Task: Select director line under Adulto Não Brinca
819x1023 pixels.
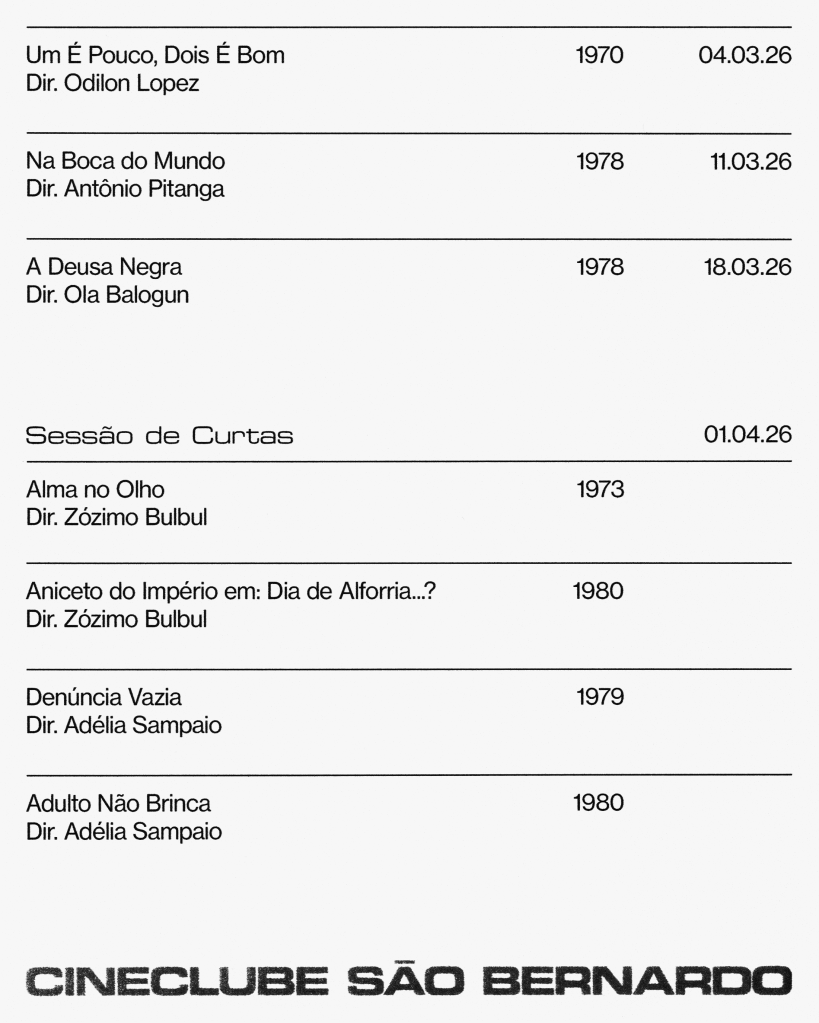Action: point(123,831)
